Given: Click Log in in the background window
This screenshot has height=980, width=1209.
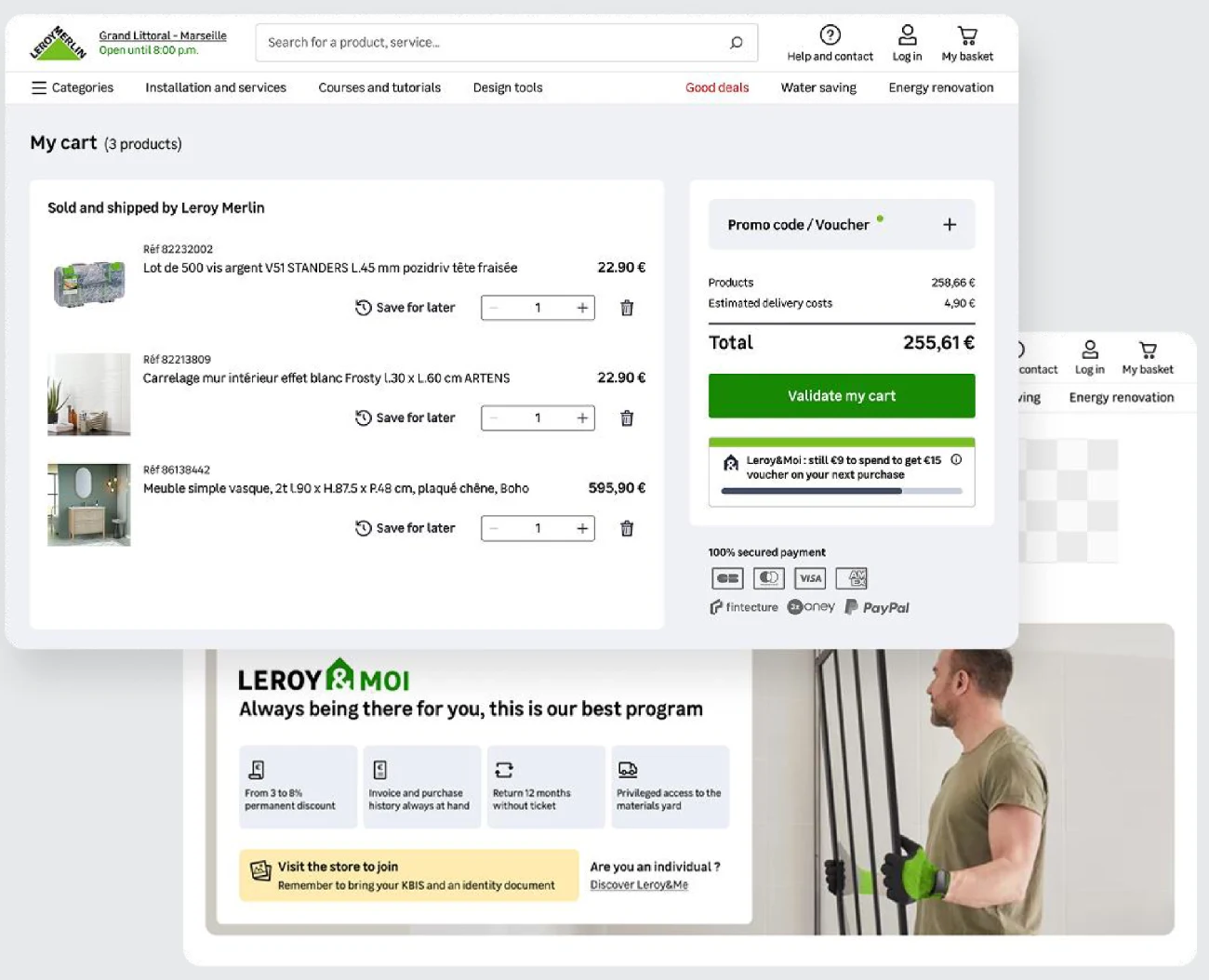Looking at the screenshot, I should 1090,357.
